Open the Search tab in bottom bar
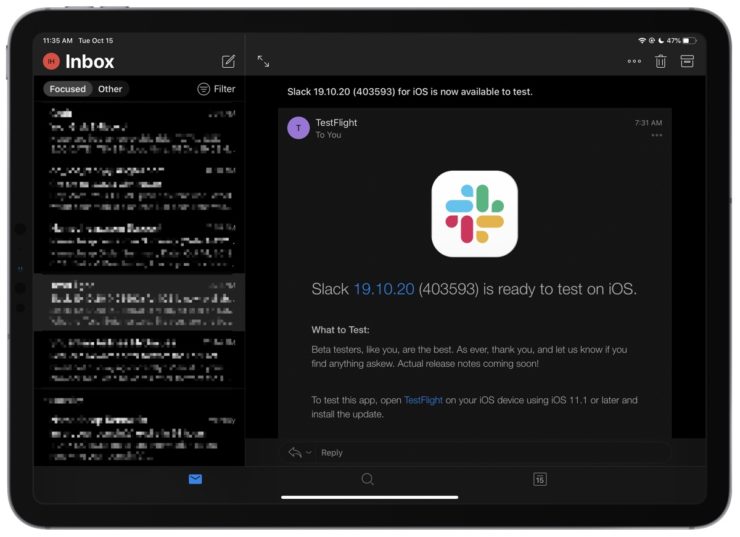Screen dimensions: 740x537 368,479
